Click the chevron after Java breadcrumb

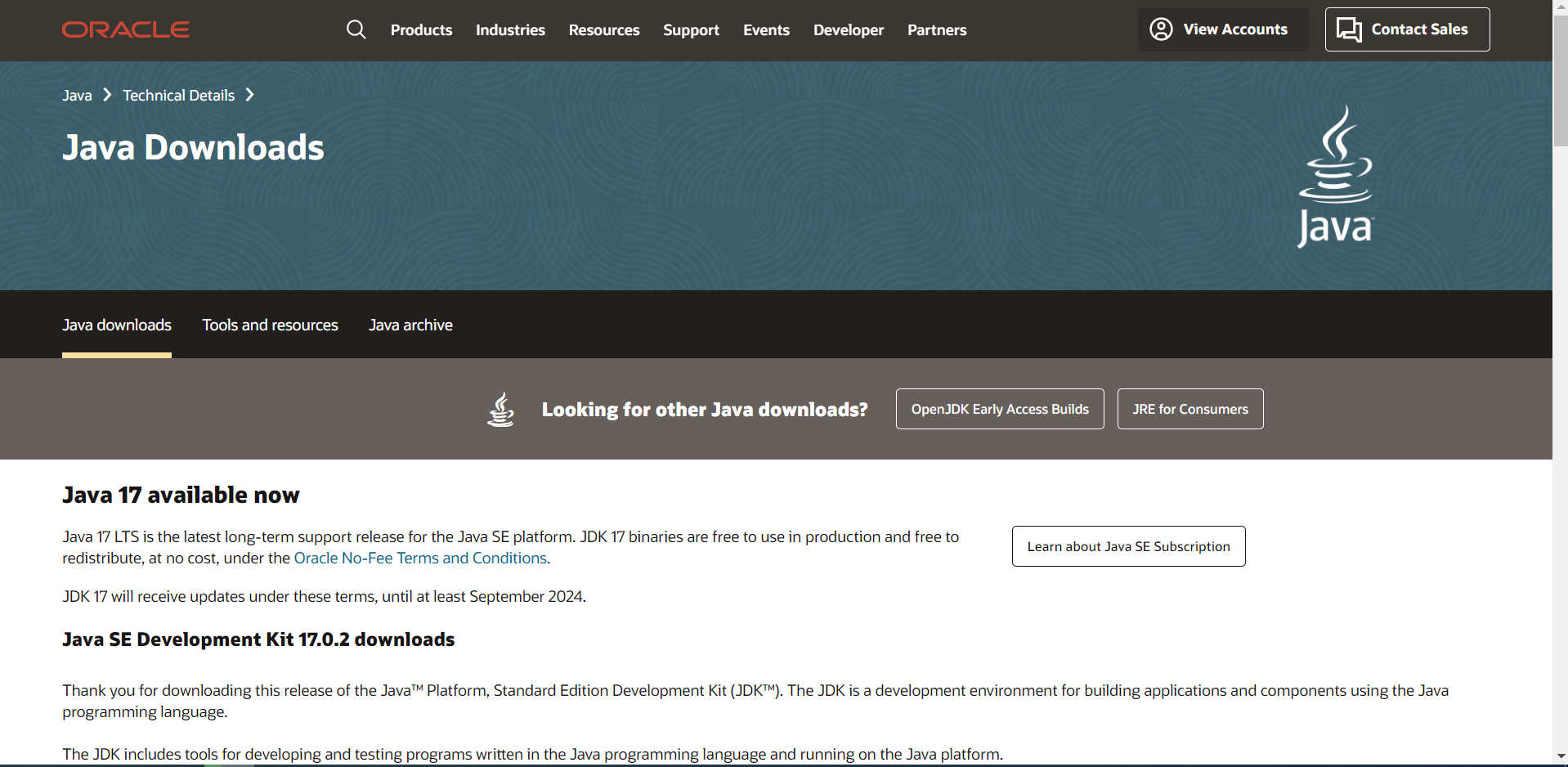[107, 95]
